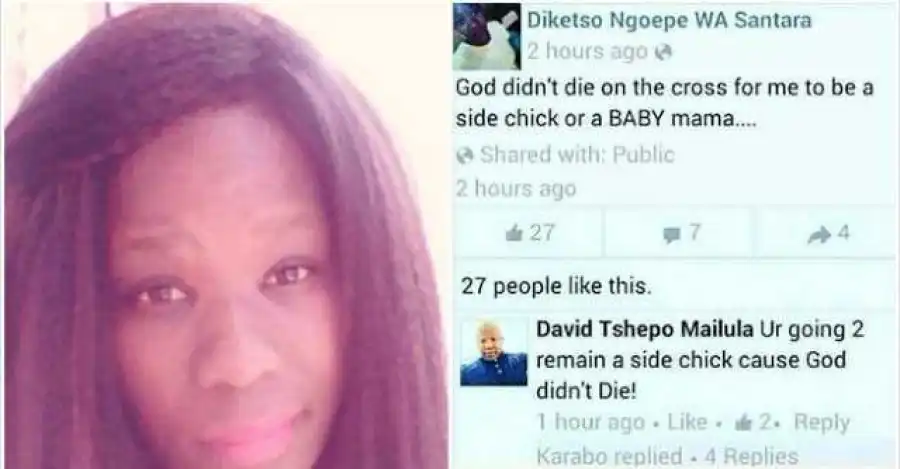The height and width of the screenshot is (469, 900).
Task: Open David Tshepo Mailula's profile name
Action: pos(644,330)
